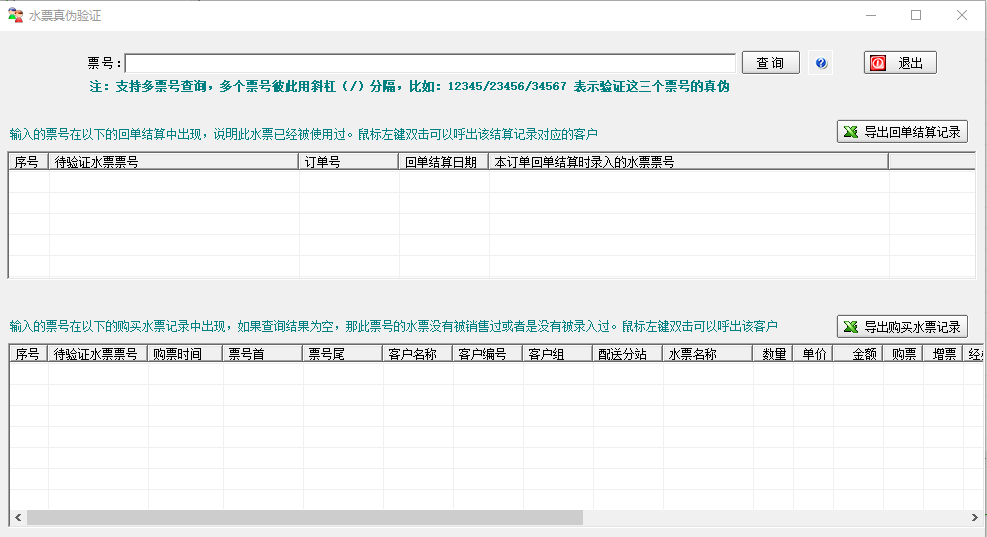The height and width of the screenshot is (537, 987).
Task: Click the blue help question mark icon
Action: [821, 63]
